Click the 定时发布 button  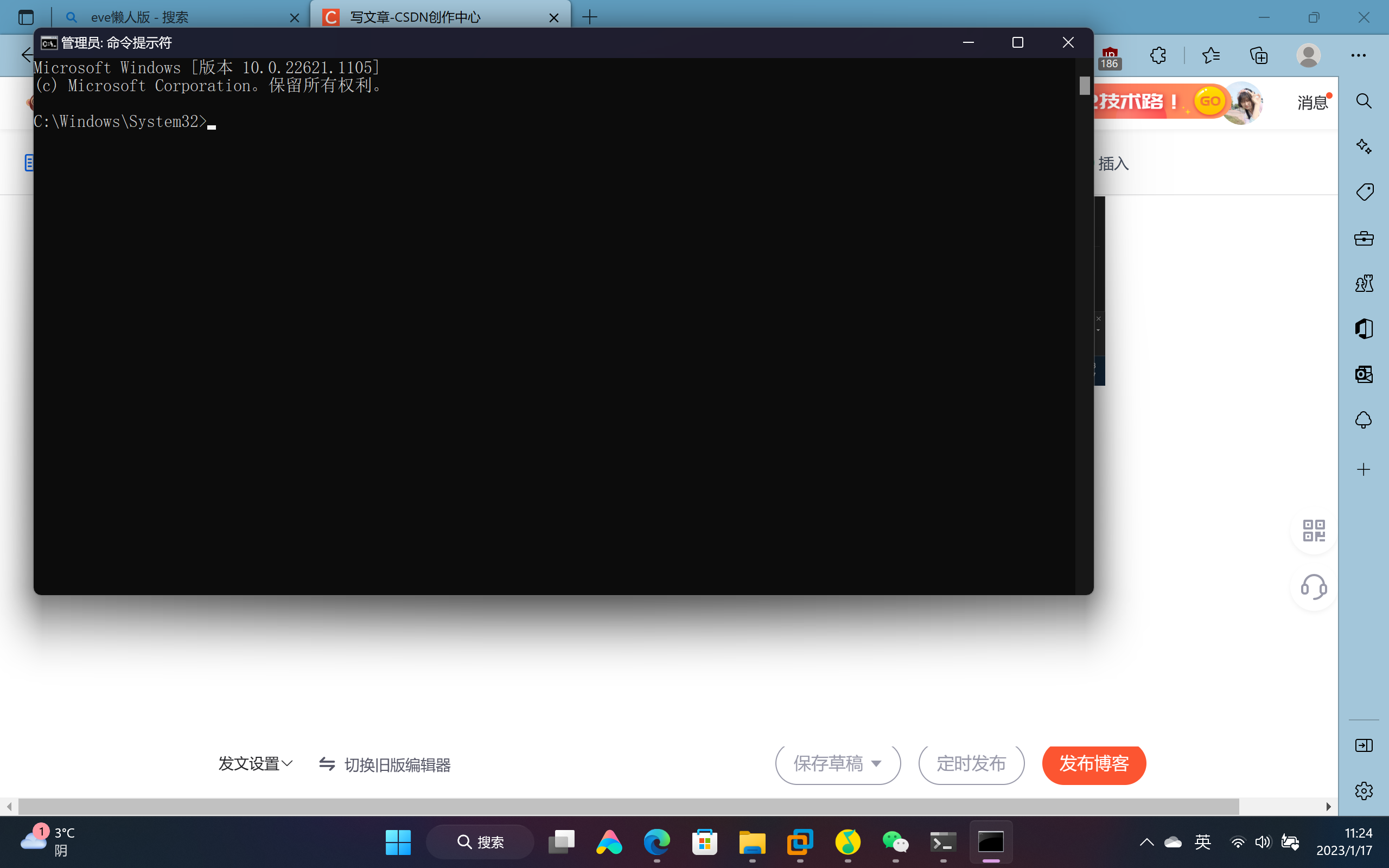pyautogui.click(x=971, y=763)
